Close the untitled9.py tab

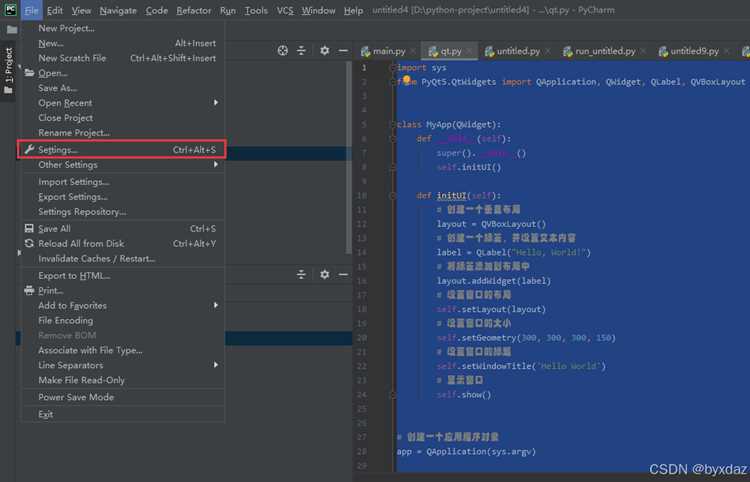coord(727,51)
